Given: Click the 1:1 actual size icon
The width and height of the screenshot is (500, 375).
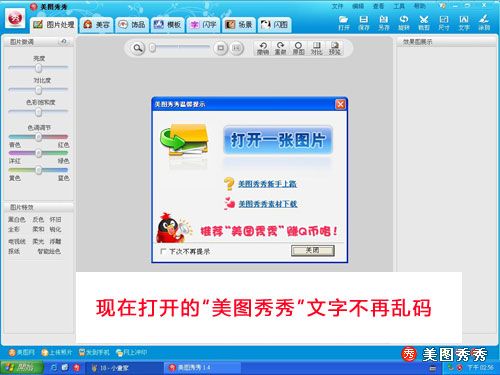Looking at the screenshot, I should pyautogui.click(x=236, y=48).
